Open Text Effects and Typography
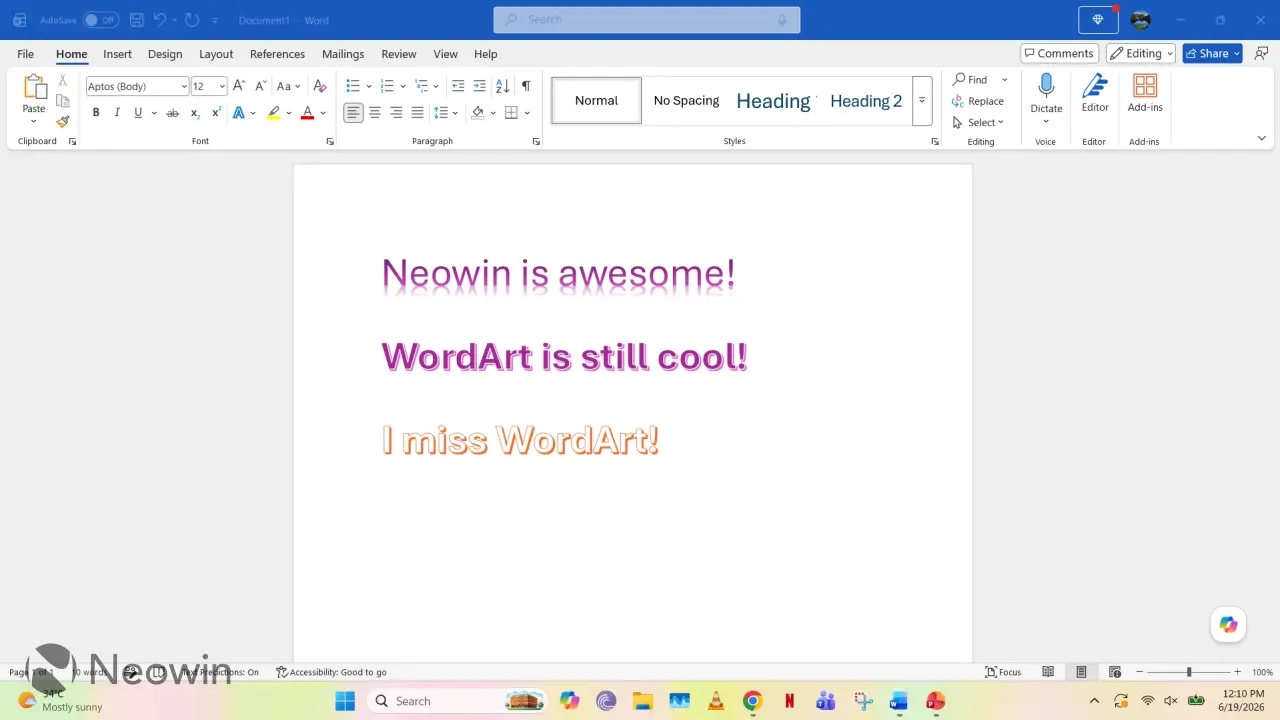Screen dimensions: 1280x720 239,113
